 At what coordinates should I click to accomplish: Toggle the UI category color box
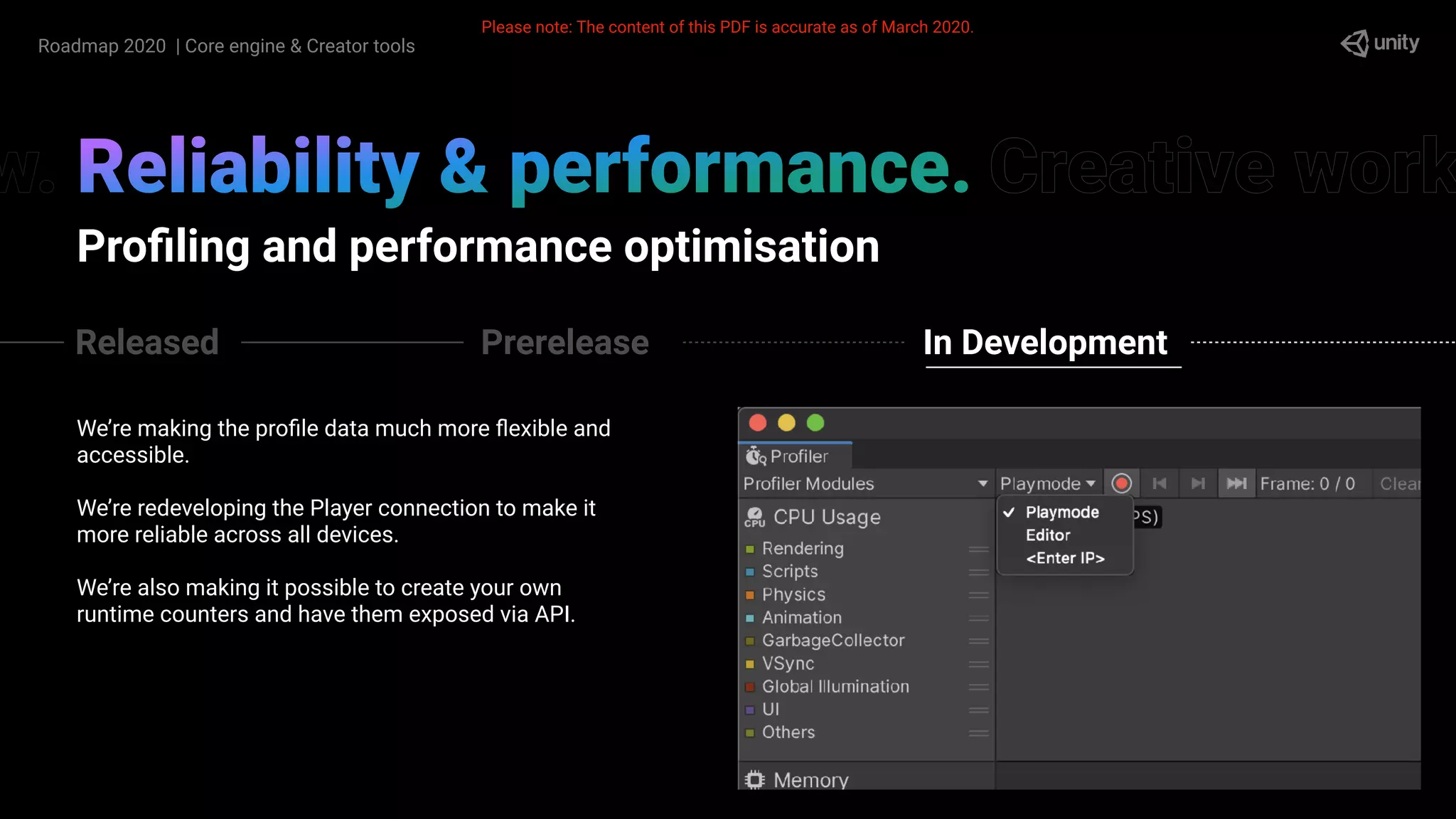pos(749,710)
